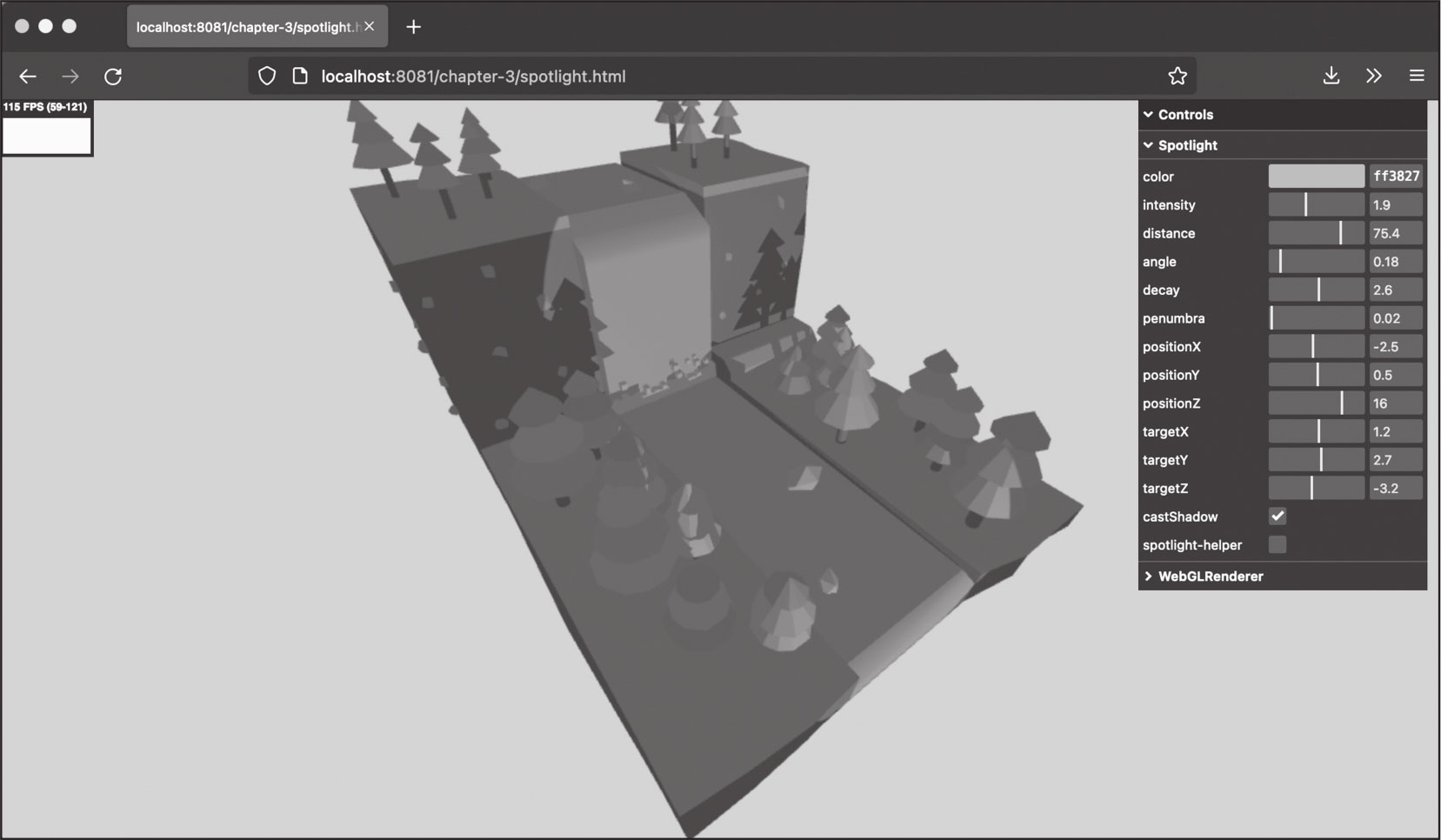Click the distance value field
The height and width of the screenshot is (840, 1441).
pyautogui.click(x=1396, y=234)
